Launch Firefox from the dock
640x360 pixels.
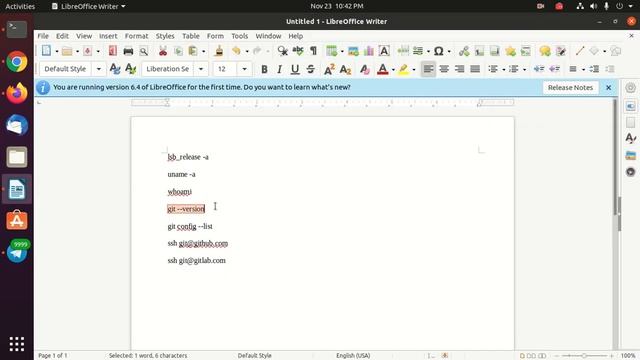pos(17,93)
